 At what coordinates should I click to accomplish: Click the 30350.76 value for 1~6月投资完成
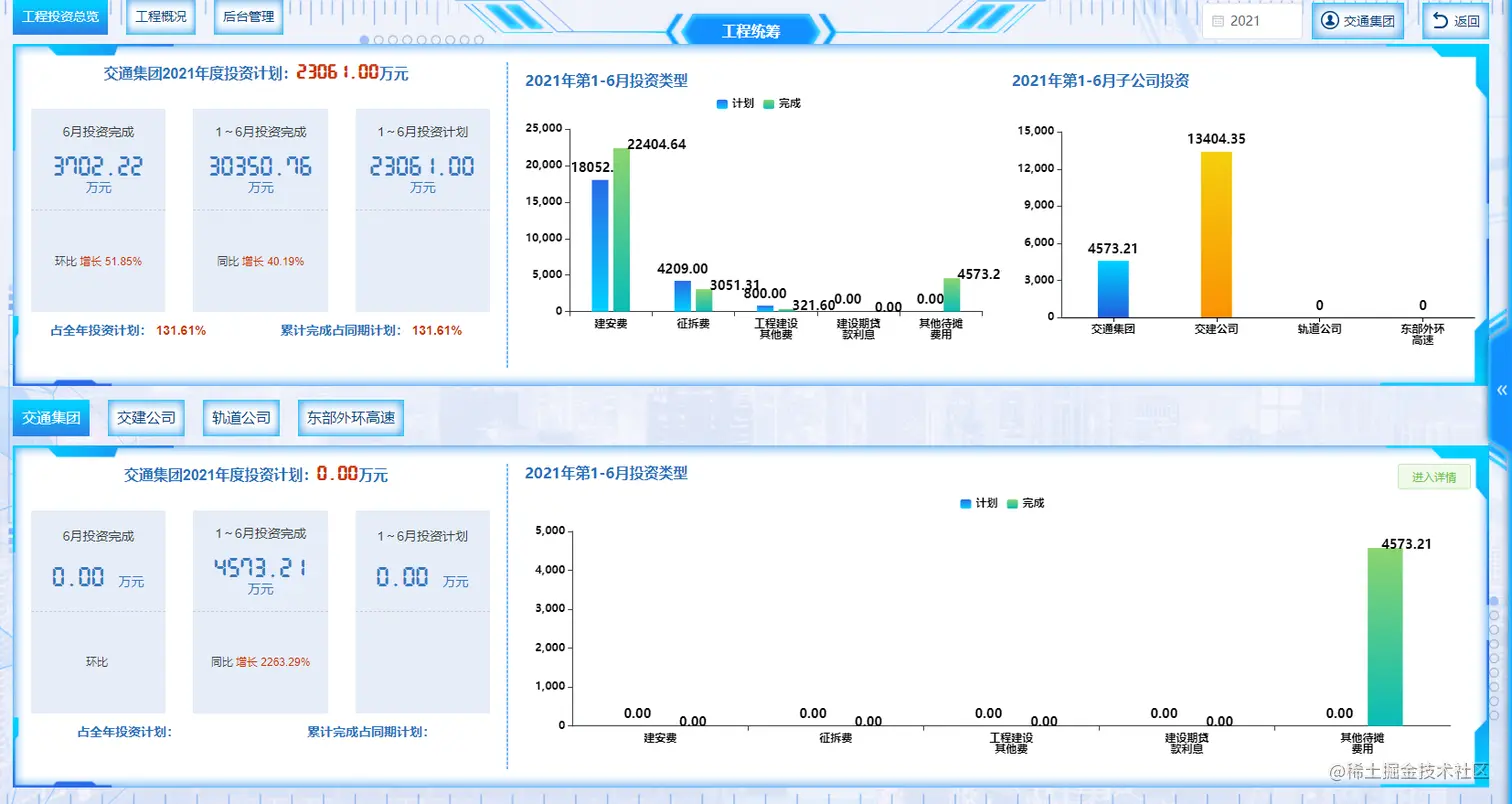[x=260, y=166]
